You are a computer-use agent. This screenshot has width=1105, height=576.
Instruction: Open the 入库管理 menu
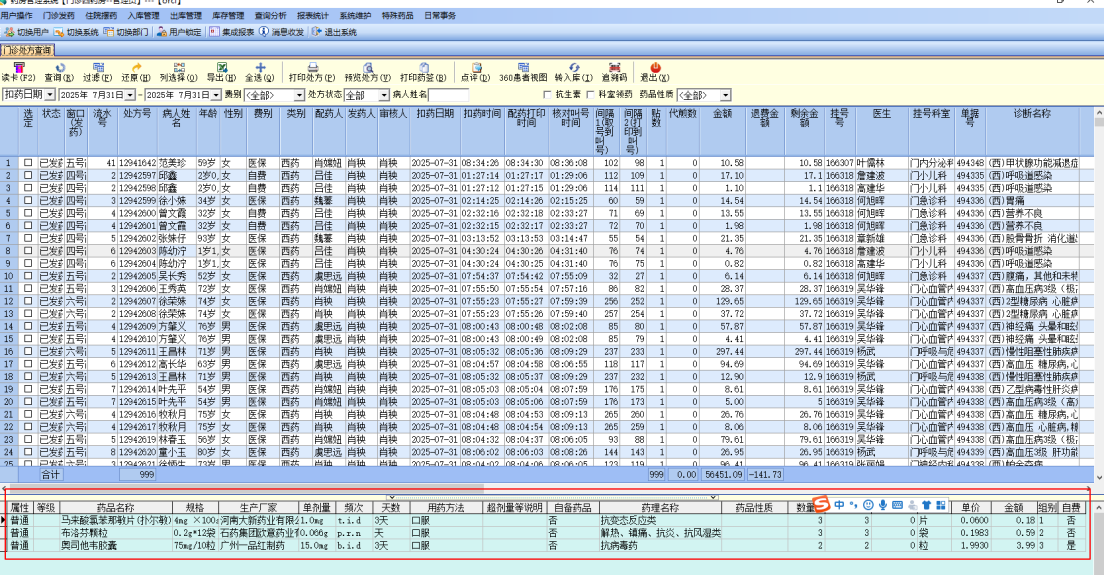(143, 15)
